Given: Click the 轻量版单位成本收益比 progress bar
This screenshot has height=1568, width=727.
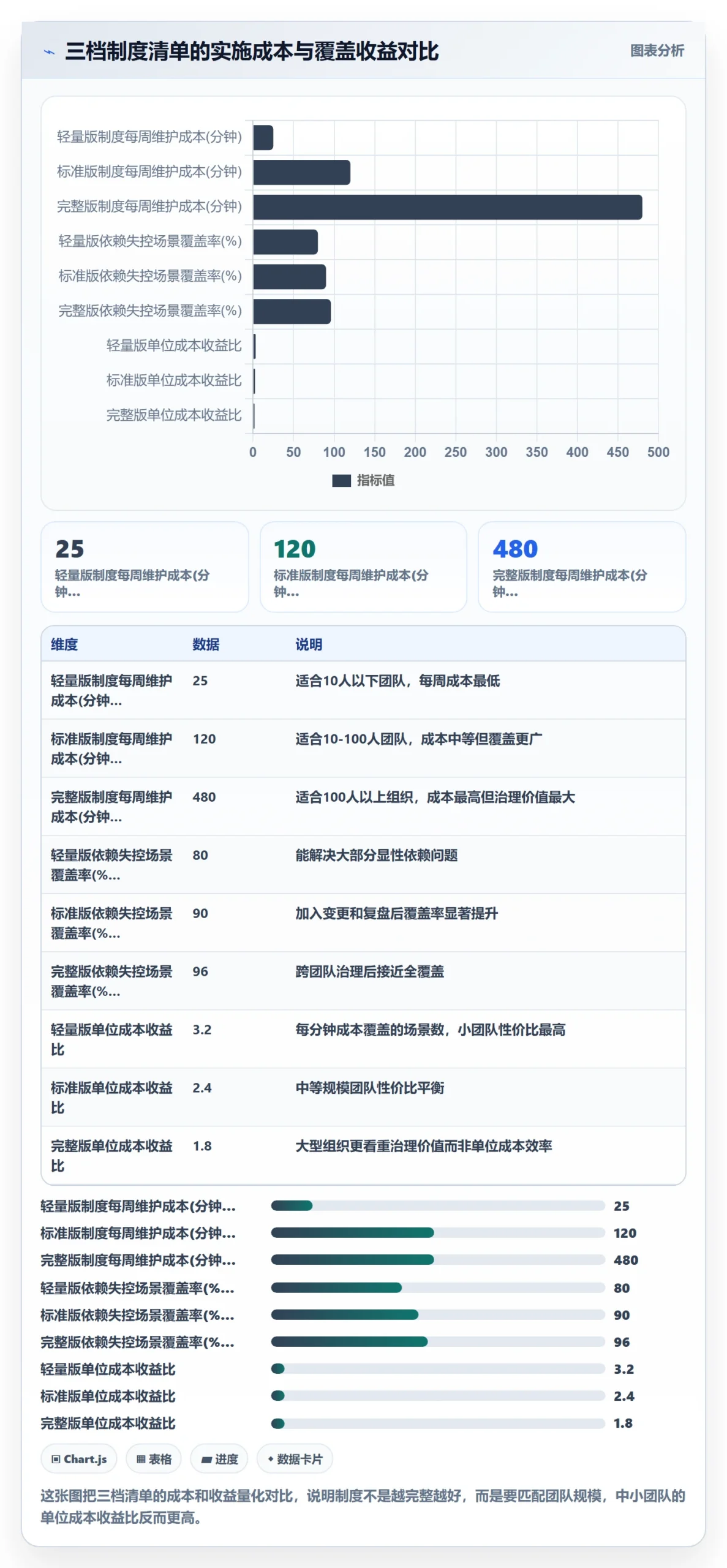Looking at the screenshot, I should point(438,1368).
